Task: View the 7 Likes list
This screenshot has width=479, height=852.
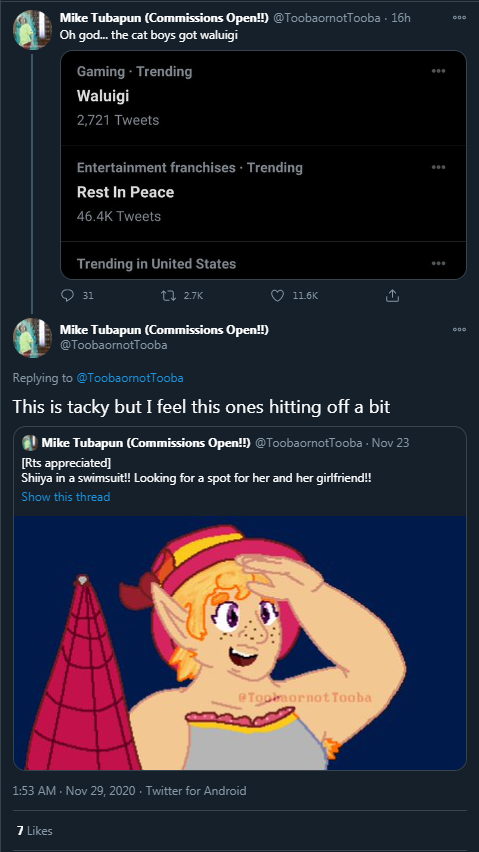Action: tap(35, 830)
